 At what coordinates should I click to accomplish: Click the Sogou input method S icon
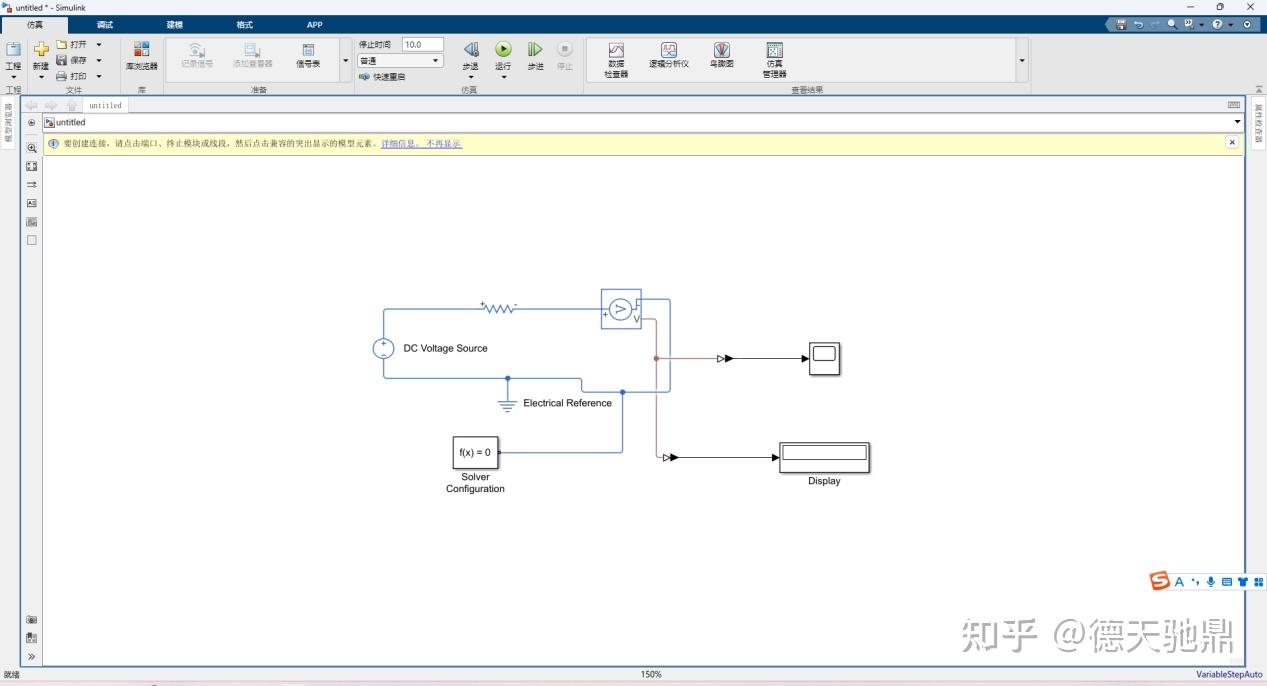[x=1160, y=581]
